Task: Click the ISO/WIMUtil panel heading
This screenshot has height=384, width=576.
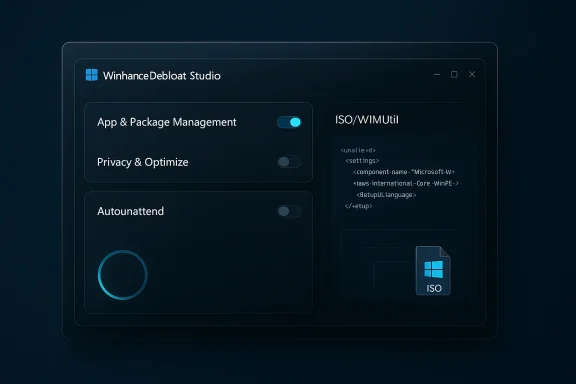Action: coord(367,120)
